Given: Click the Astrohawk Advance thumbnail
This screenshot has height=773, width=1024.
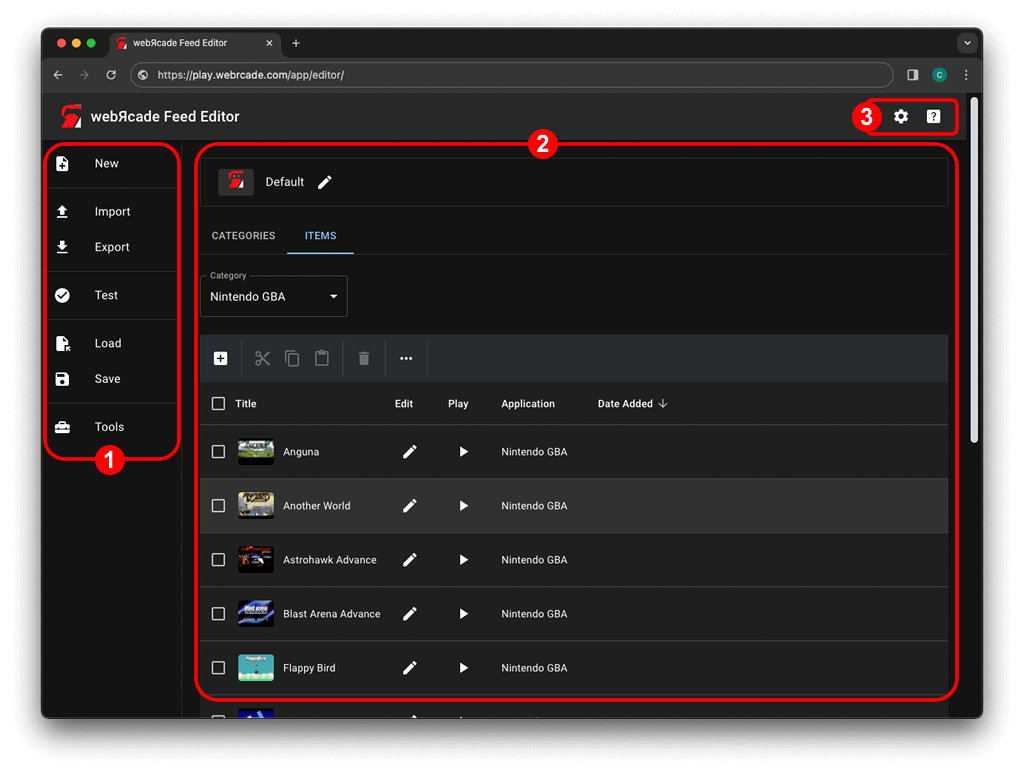Looking at the screenshot, I should pyautogui.click(x=256, y=560).
